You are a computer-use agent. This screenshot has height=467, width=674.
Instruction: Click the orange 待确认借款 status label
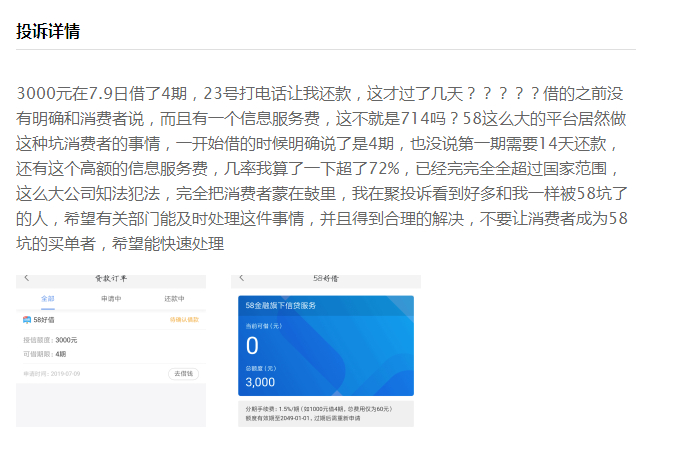pos(184,320)
